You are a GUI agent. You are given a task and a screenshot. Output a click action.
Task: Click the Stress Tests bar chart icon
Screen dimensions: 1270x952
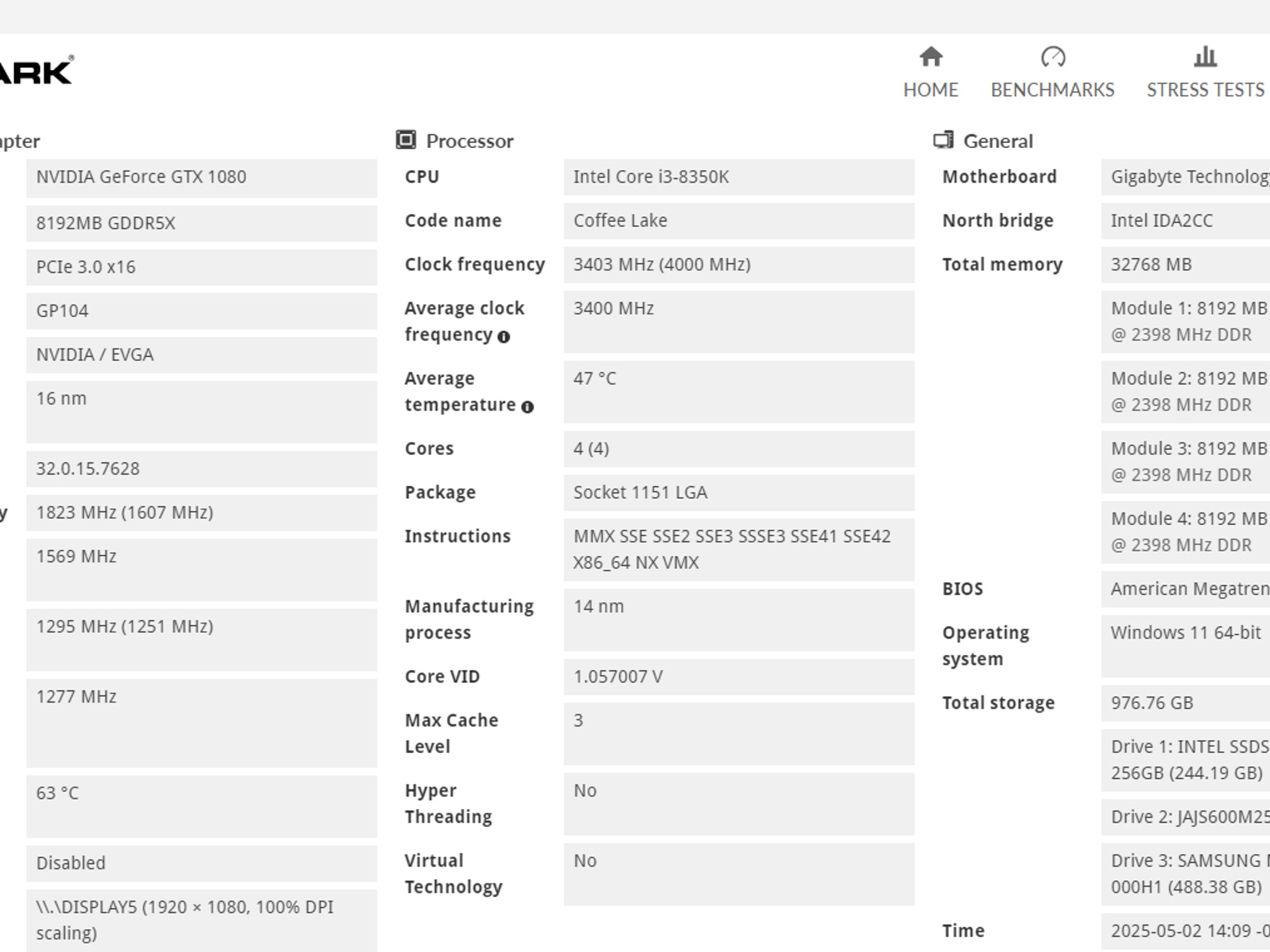(x=1205, y=56)
